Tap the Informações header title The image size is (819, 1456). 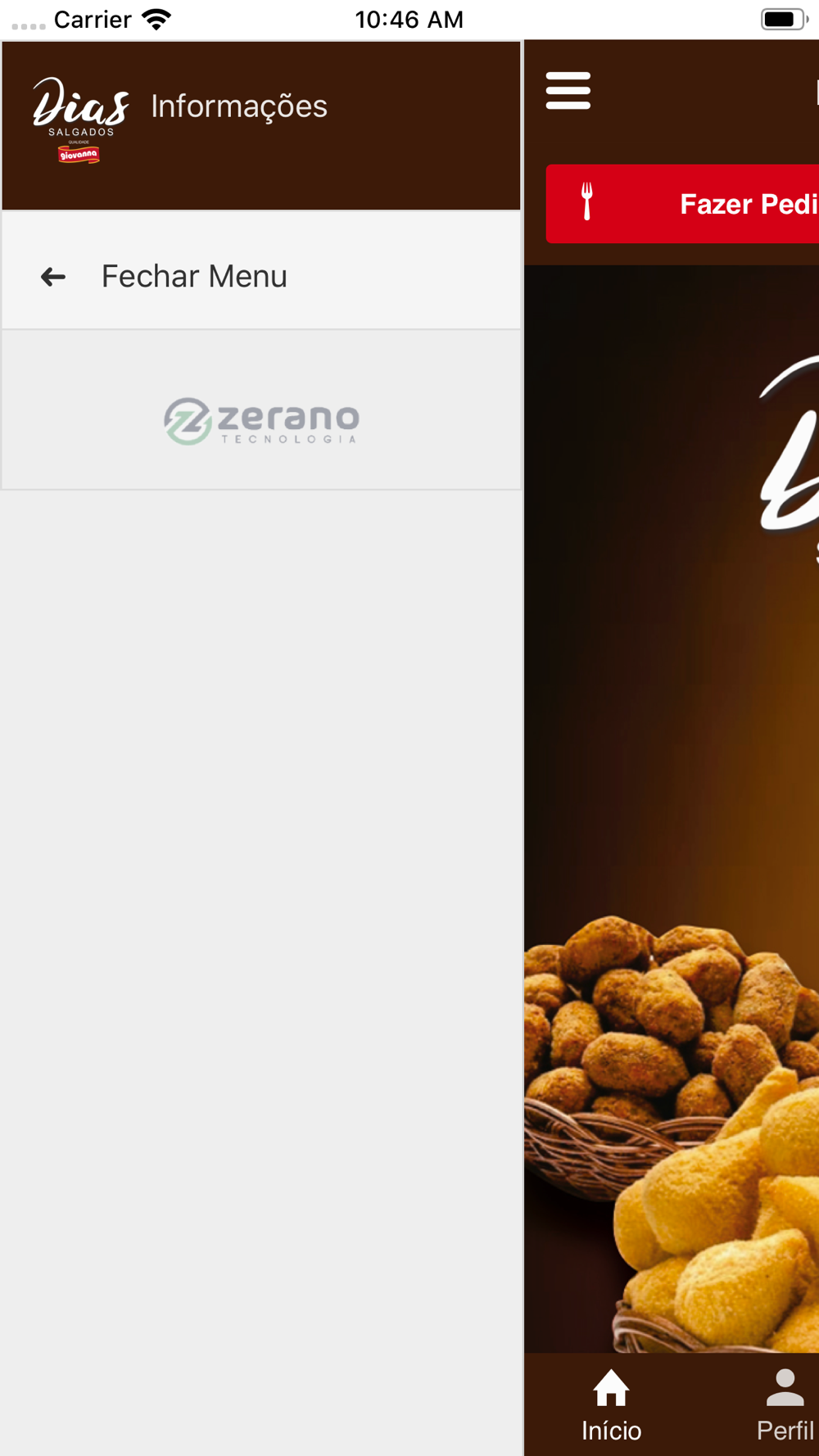[x=239, y=106]
